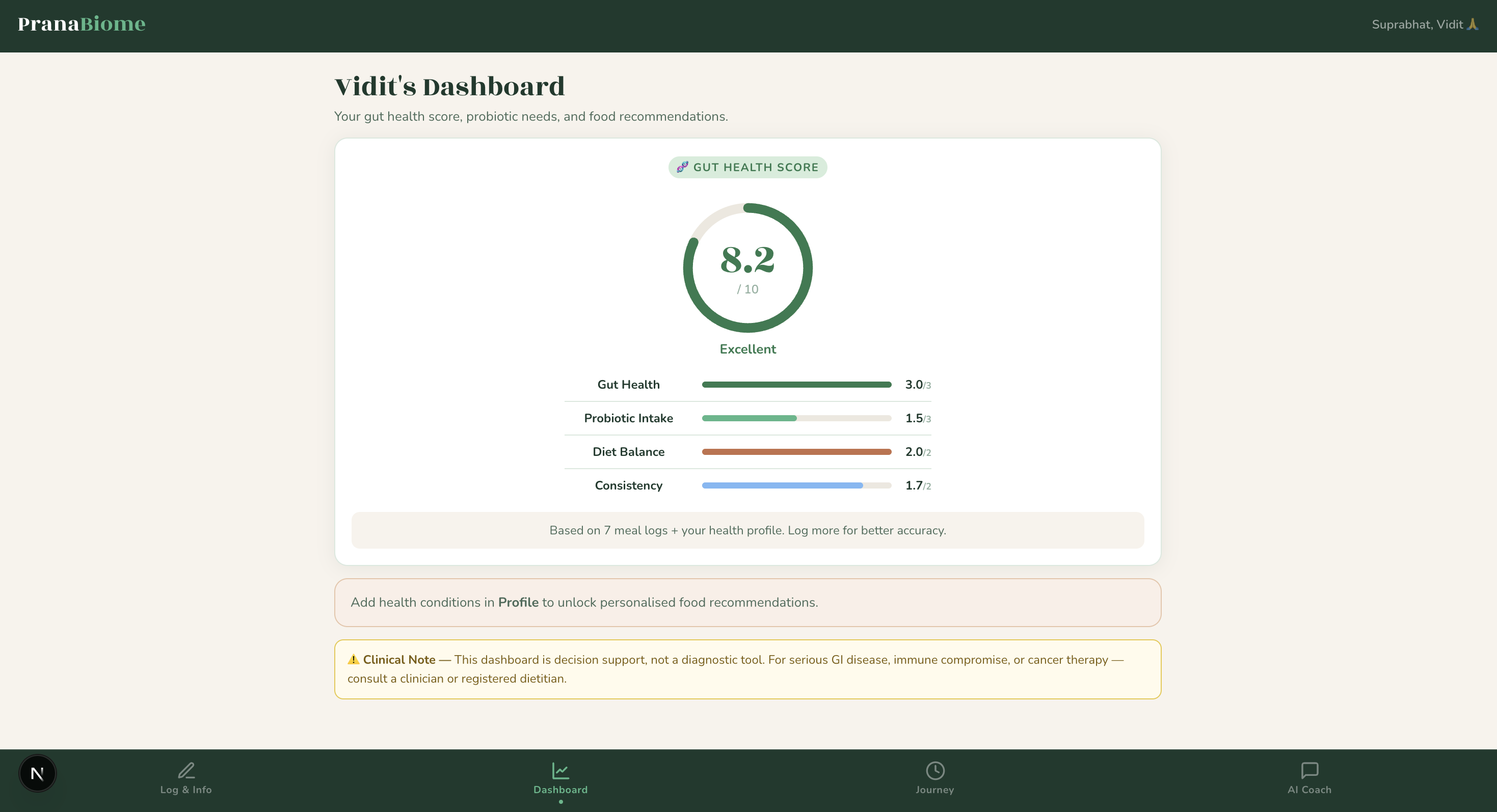Click the circular 8.2 score gauge
The image size is (1497, 812).
click(x=747, y=268)
